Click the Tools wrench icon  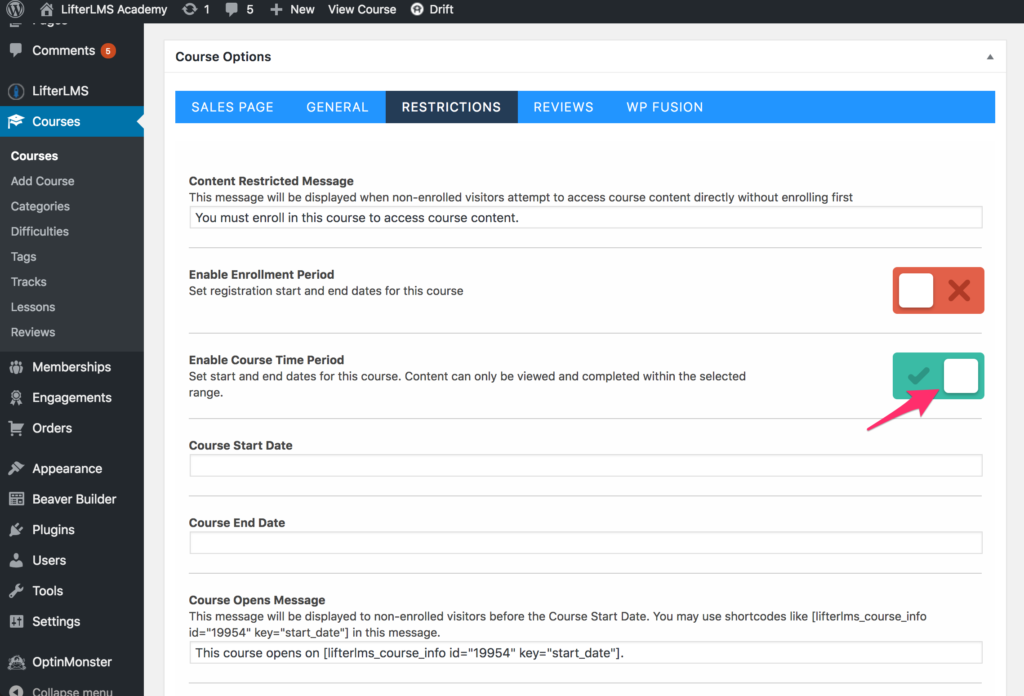(16, 591)
